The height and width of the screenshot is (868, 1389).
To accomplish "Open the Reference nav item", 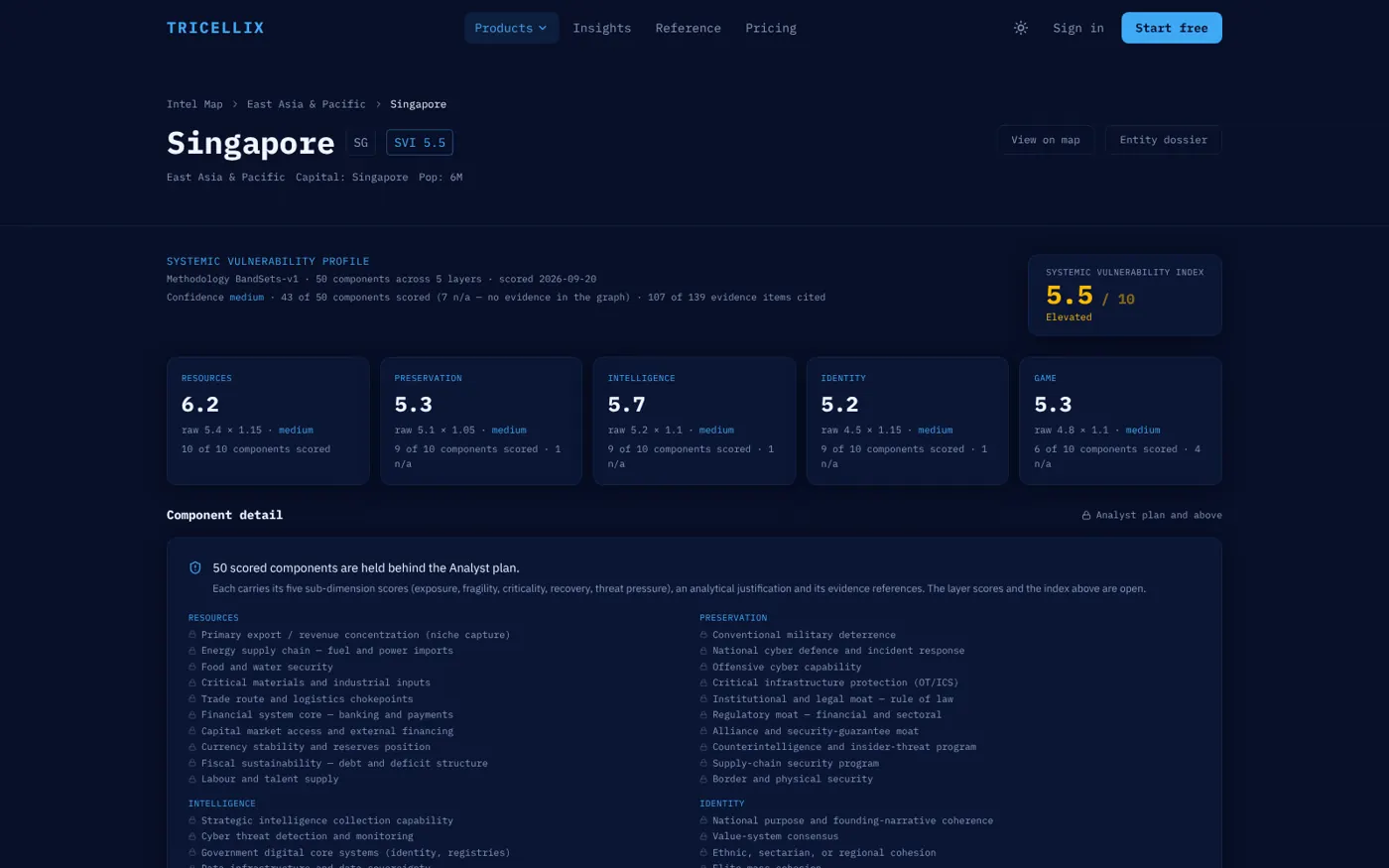I will click(689, 28).
